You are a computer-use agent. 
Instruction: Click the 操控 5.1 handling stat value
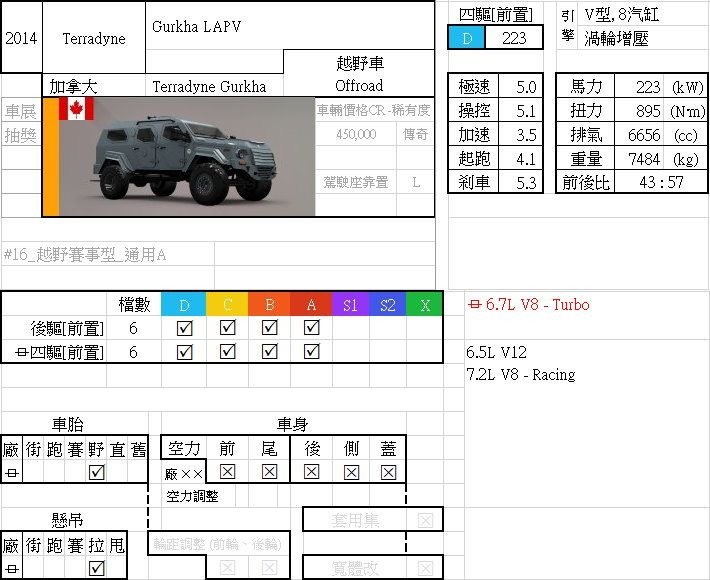click(x=520, y=110)
